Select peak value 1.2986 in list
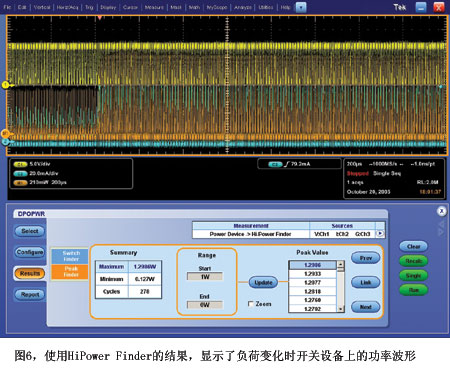Image resolution: width=450 pixels, height=368 pixels. click(x=313, y=265)
